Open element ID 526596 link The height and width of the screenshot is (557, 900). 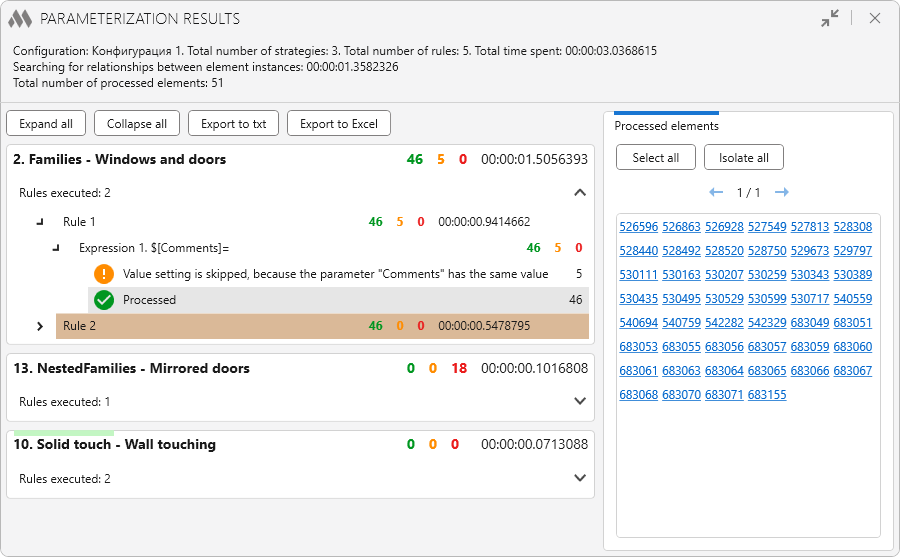638,227
